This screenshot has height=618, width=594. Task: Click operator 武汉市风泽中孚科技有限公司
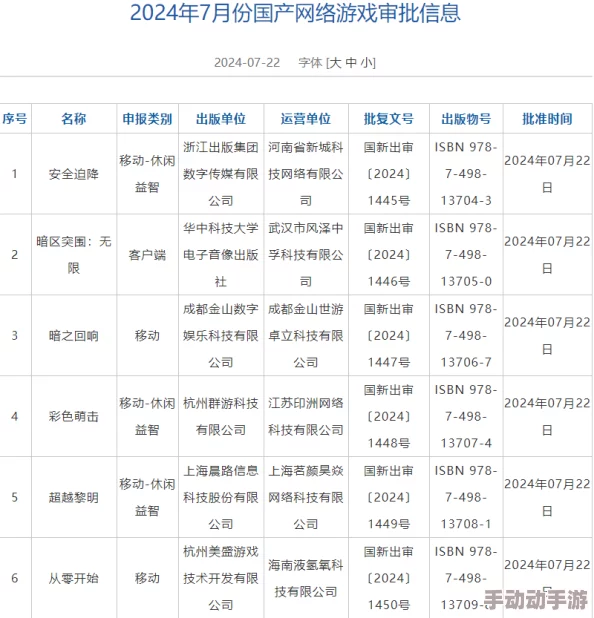(306, 255)
